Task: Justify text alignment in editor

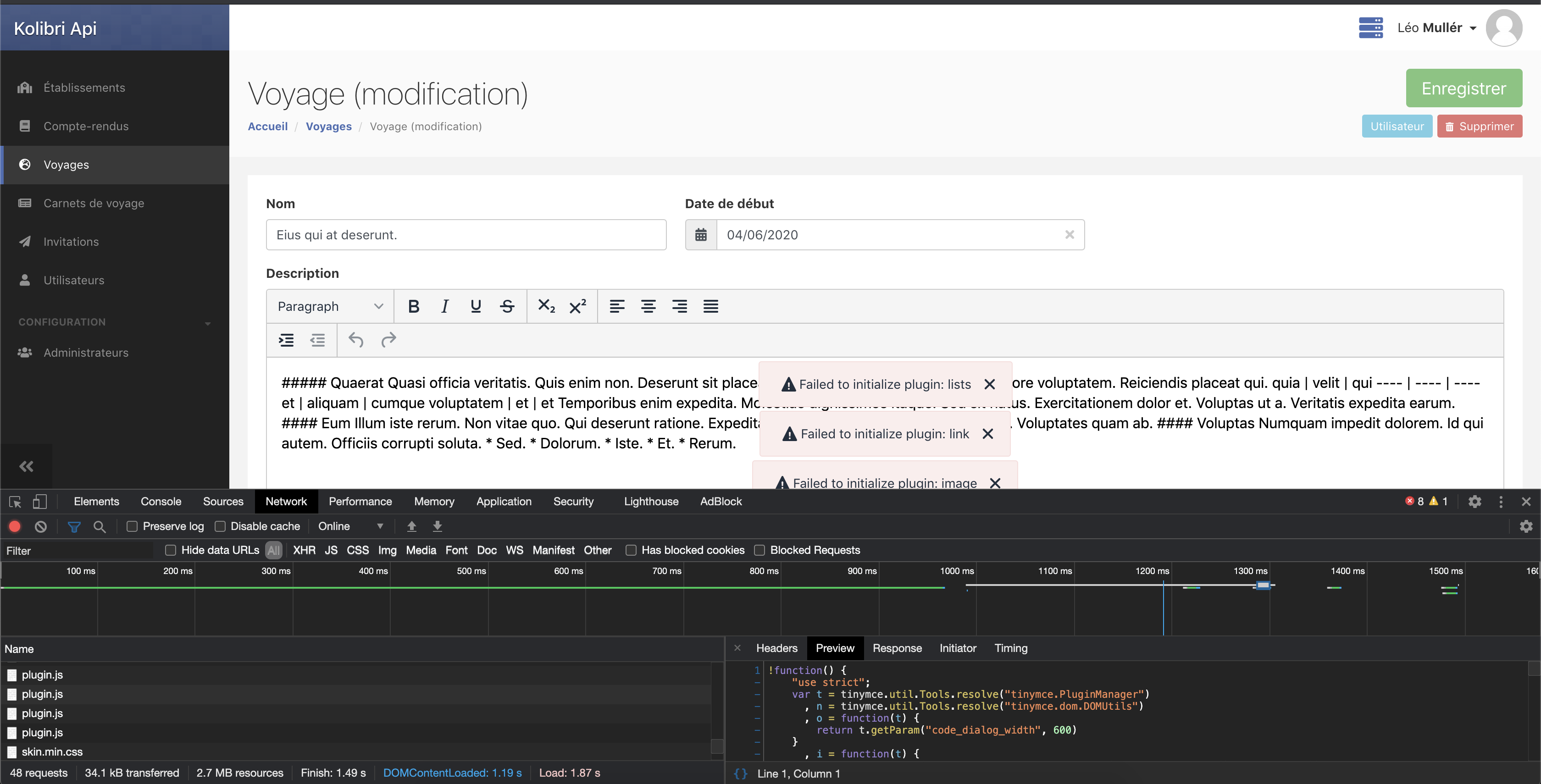Action: click(710, 306)
